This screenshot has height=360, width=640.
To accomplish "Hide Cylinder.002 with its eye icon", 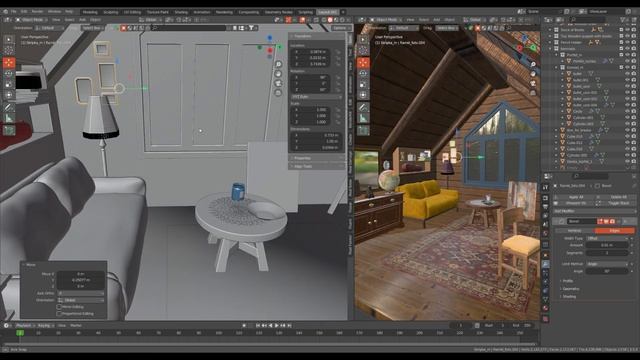I will 627,155.
